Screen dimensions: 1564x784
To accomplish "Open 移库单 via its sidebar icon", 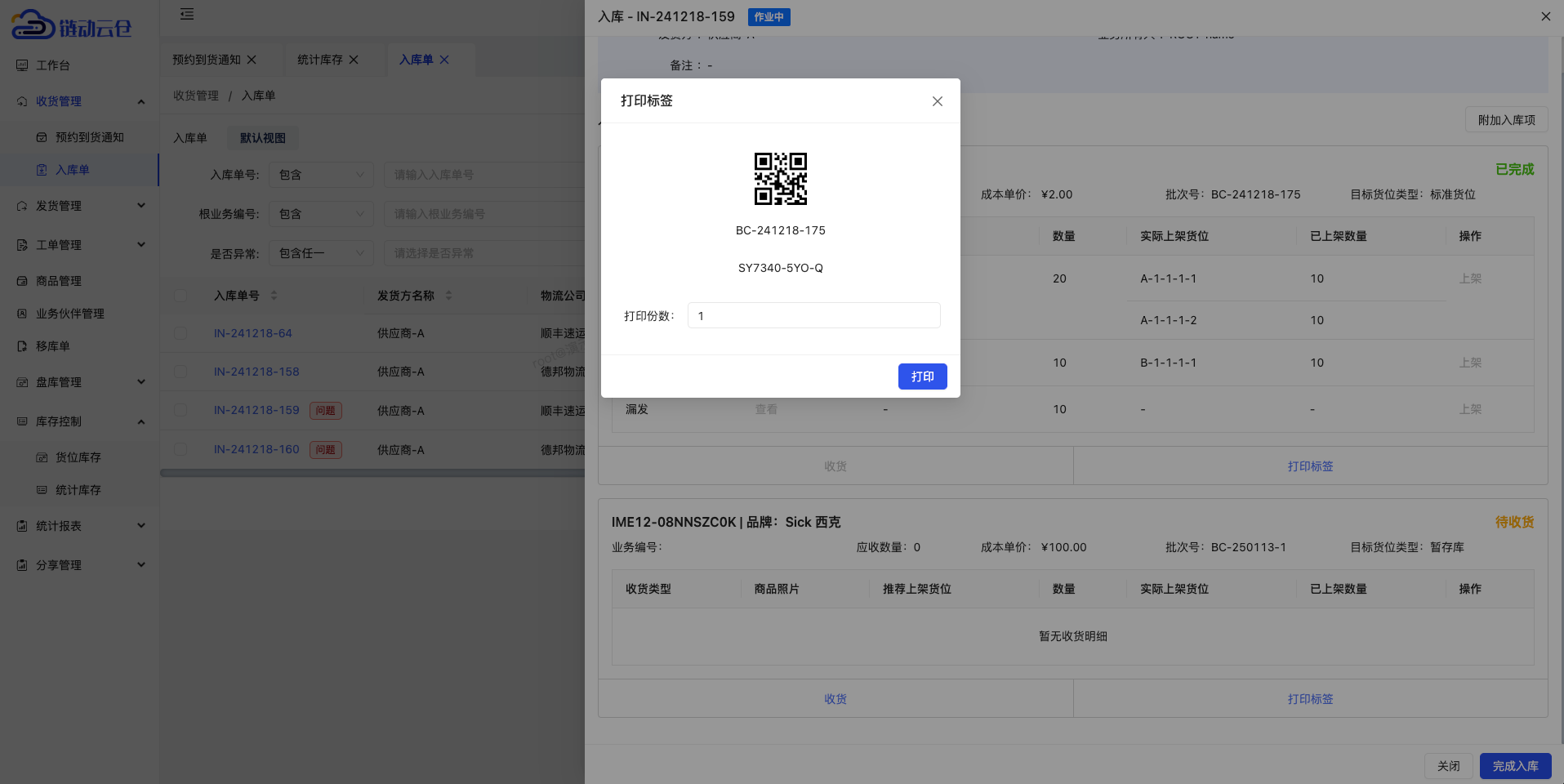I will click(x=20, y=345).
